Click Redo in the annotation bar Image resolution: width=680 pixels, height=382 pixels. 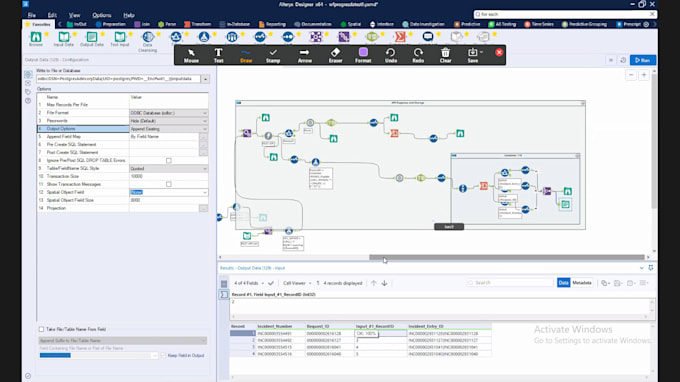click(x=418, y=56)
